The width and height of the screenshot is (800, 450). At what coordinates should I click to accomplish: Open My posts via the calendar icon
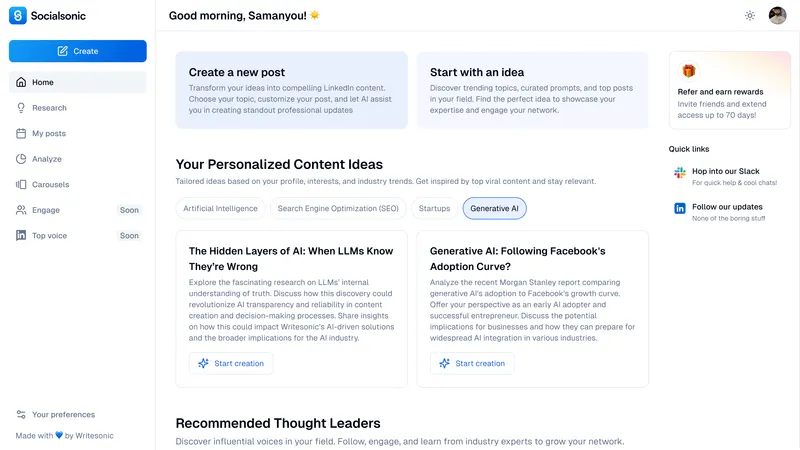(x=21, y=133)
